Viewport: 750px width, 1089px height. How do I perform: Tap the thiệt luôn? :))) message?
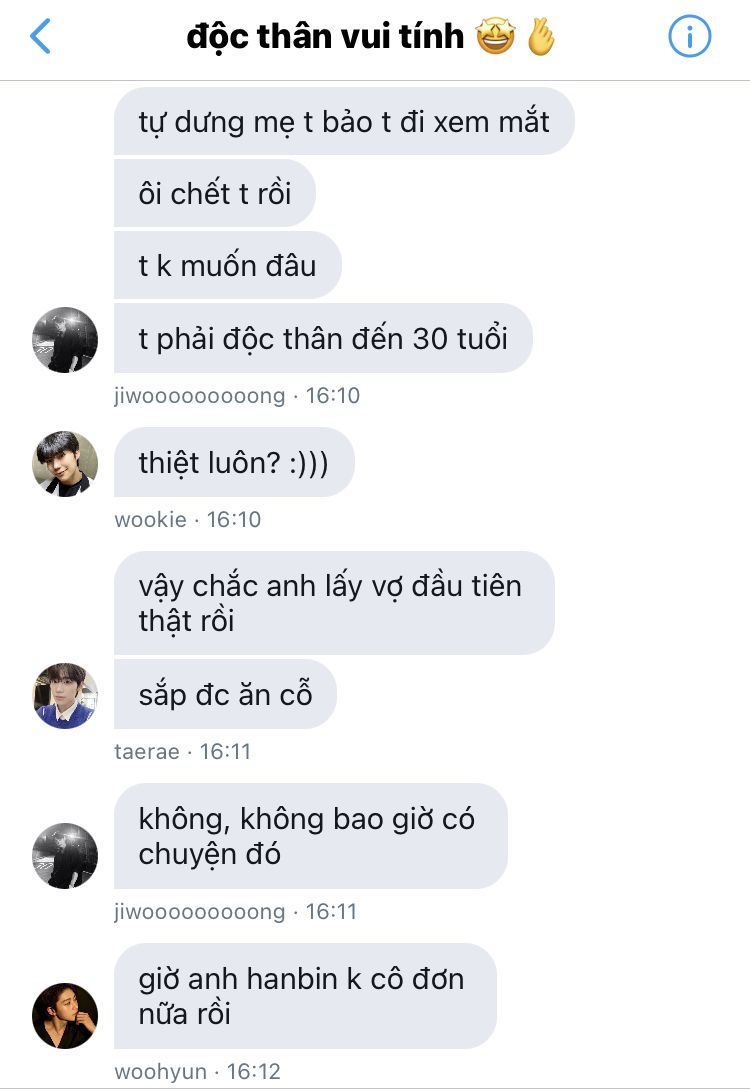tap(234, 462)
